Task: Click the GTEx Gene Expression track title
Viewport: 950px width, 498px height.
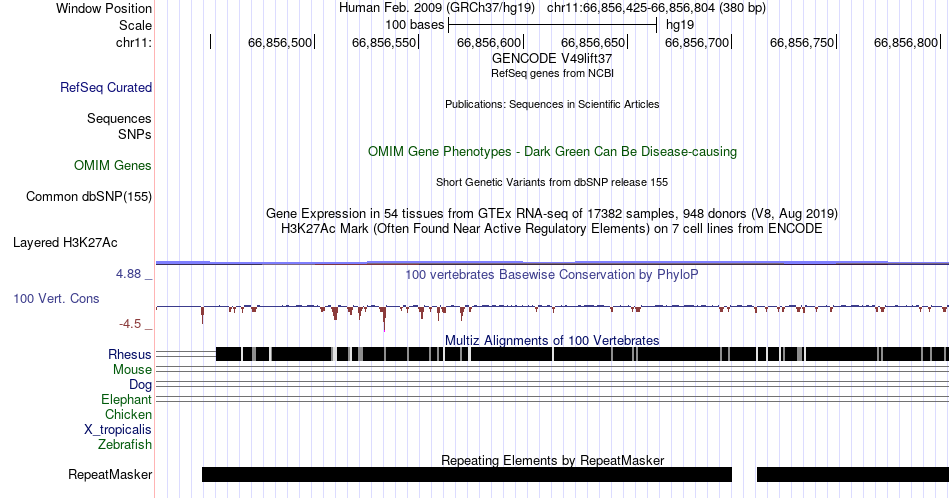Action: click(x=552, y=213)
